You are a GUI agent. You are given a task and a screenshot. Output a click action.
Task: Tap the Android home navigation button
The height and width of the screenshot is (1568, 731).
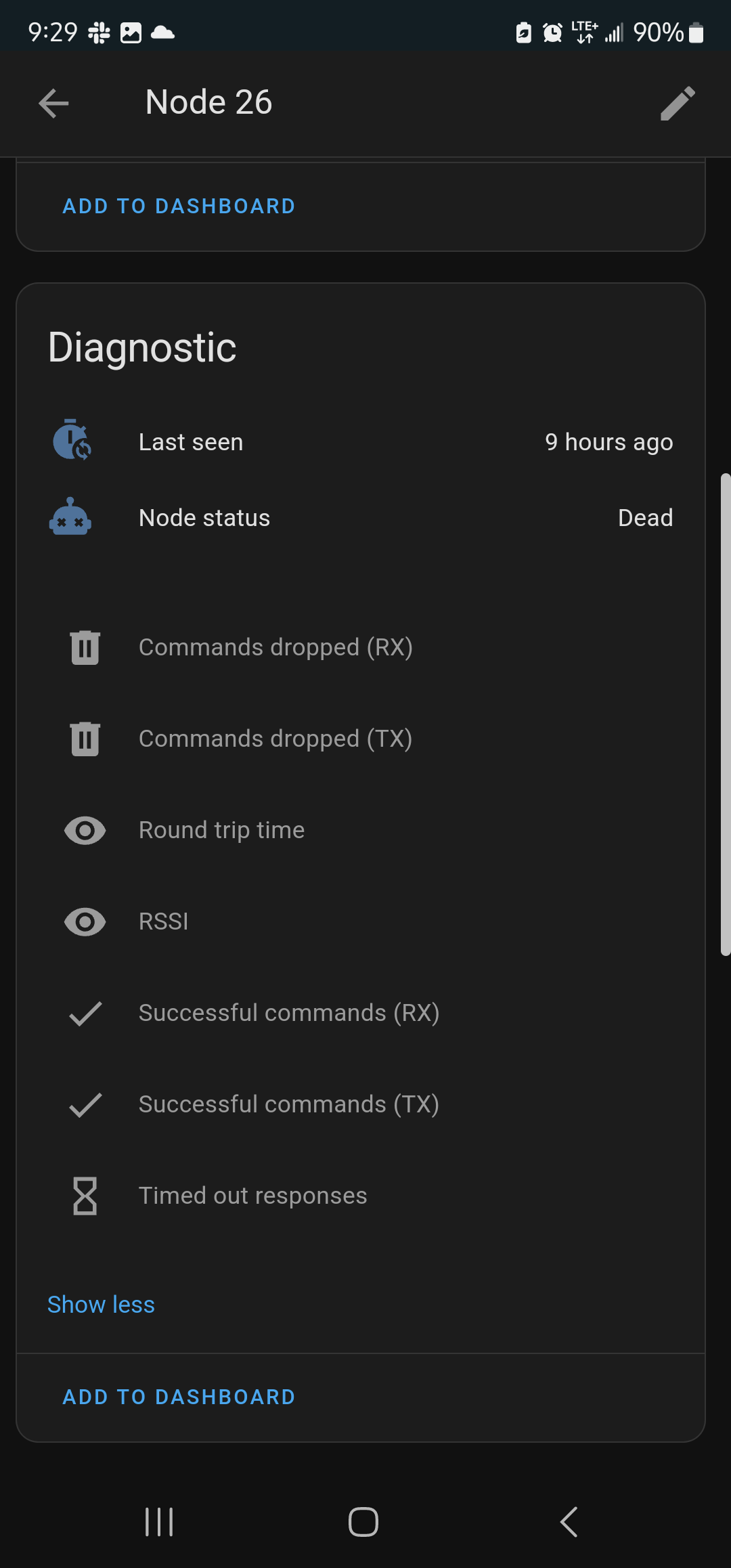click(x=363, y=1522)
